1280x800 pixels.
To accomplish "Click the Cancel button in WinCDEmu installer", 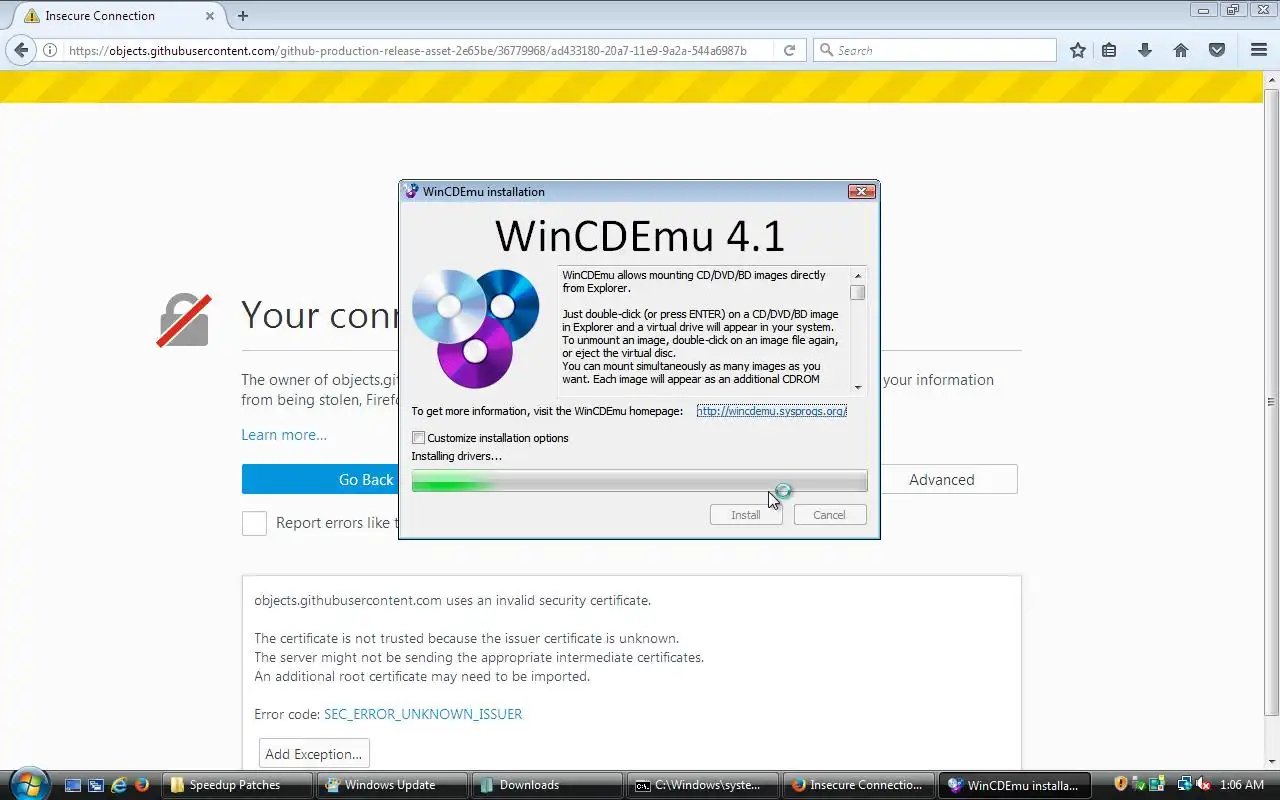I will click(829, 515).
